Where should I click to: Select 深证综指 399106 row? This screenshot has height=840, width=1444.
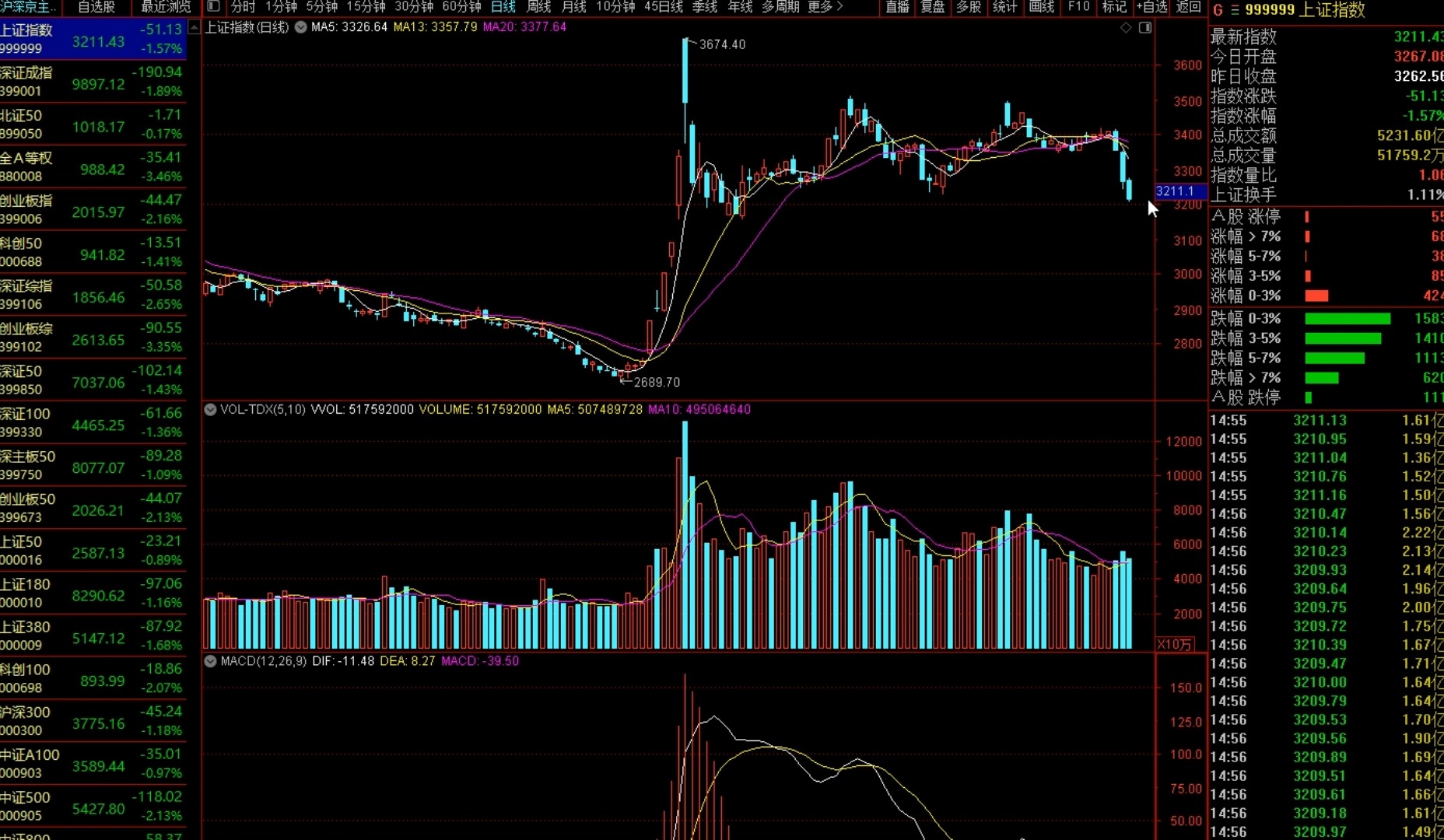click(x=93, y=295)
